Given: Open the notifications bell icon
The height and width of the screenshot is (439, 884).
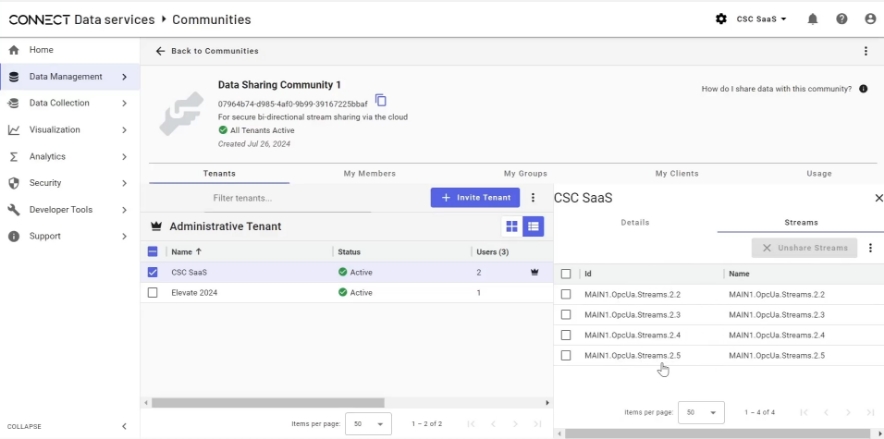Looking at the screenshot, I should click(812, 19).
